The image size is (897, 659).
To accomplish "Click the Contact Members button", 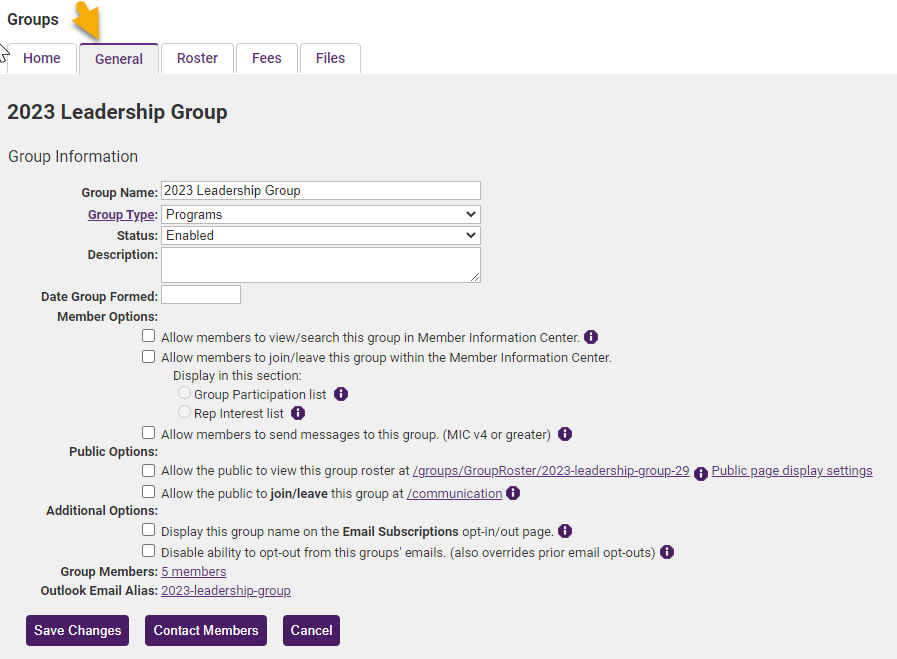I will [206, 630].
